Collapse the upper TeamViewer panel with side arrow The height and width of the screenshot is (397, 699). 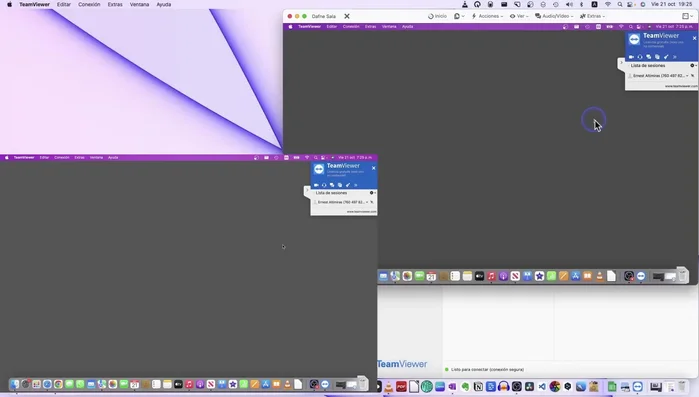(x=621, y=63)
